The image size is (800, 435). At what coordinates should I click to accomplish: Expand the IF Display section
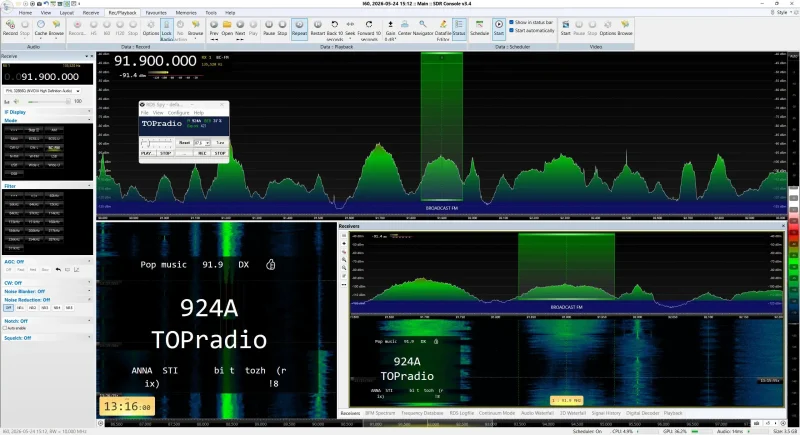pyautogui.click(x=46, y=112)
